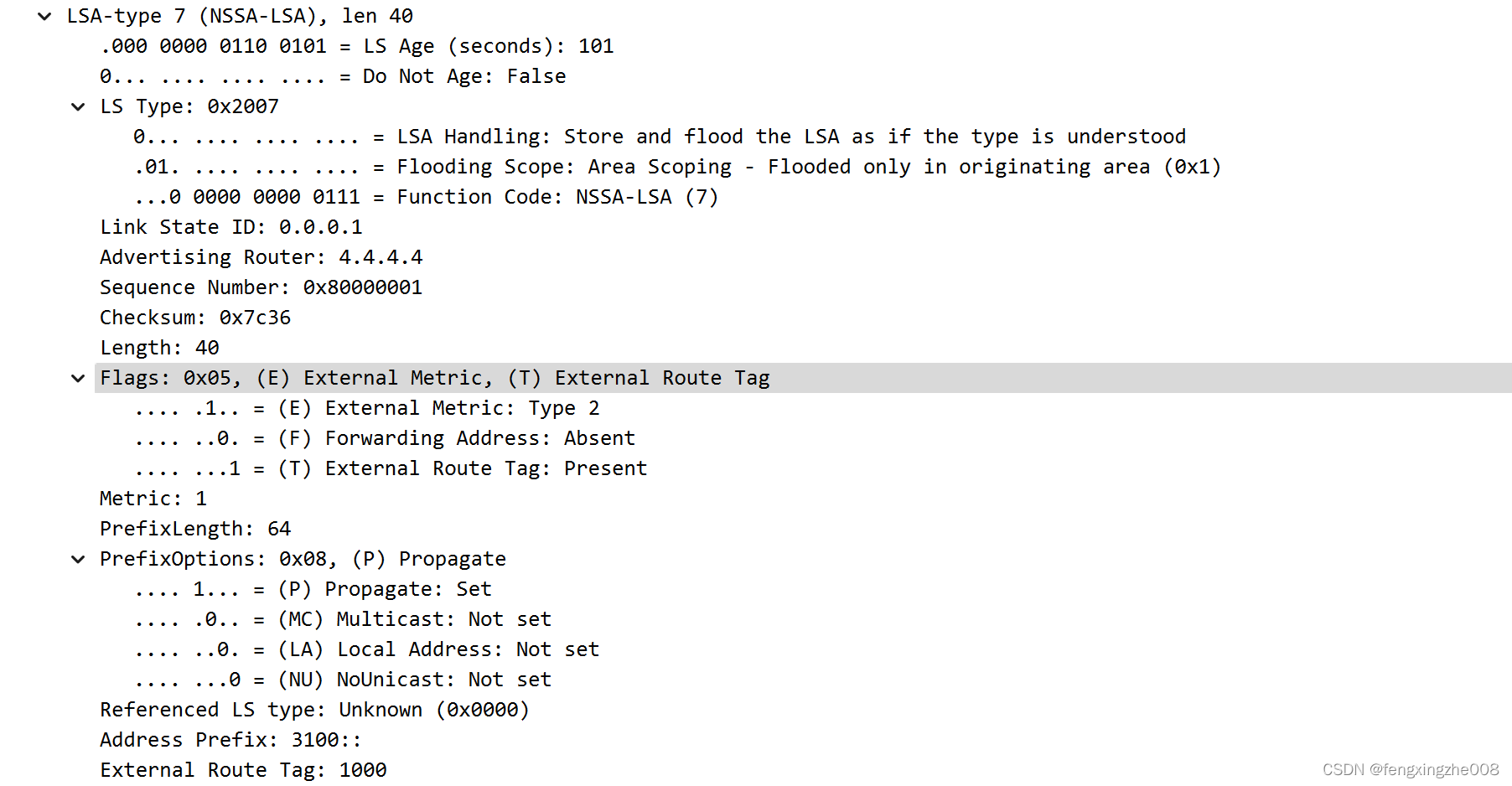Select the Sequence Number: 0x80000001 field

click(260, 287)
